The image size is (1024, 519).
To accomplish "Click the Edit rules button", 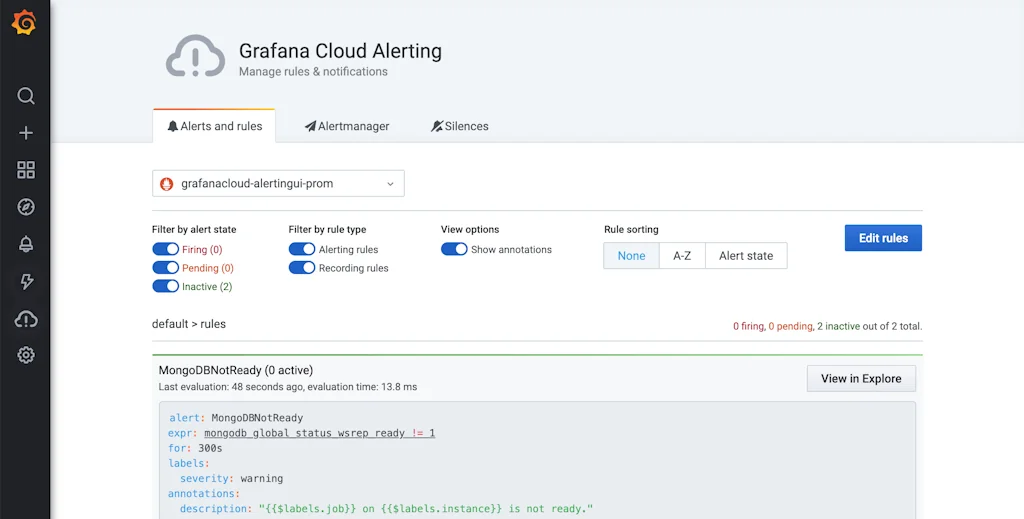I will pos(883,238).
